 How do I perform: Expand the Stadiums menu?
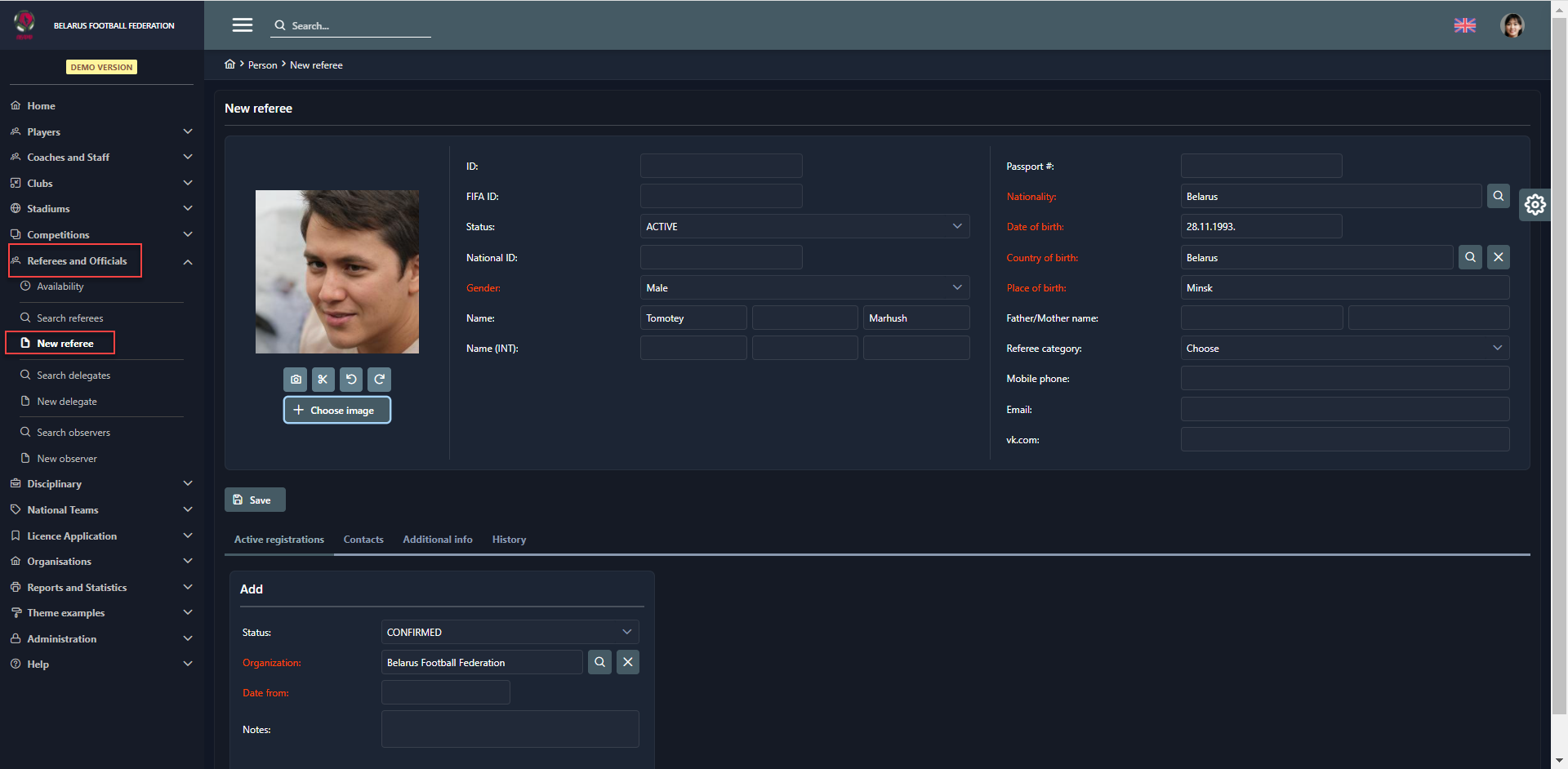(x=101, y=208)
